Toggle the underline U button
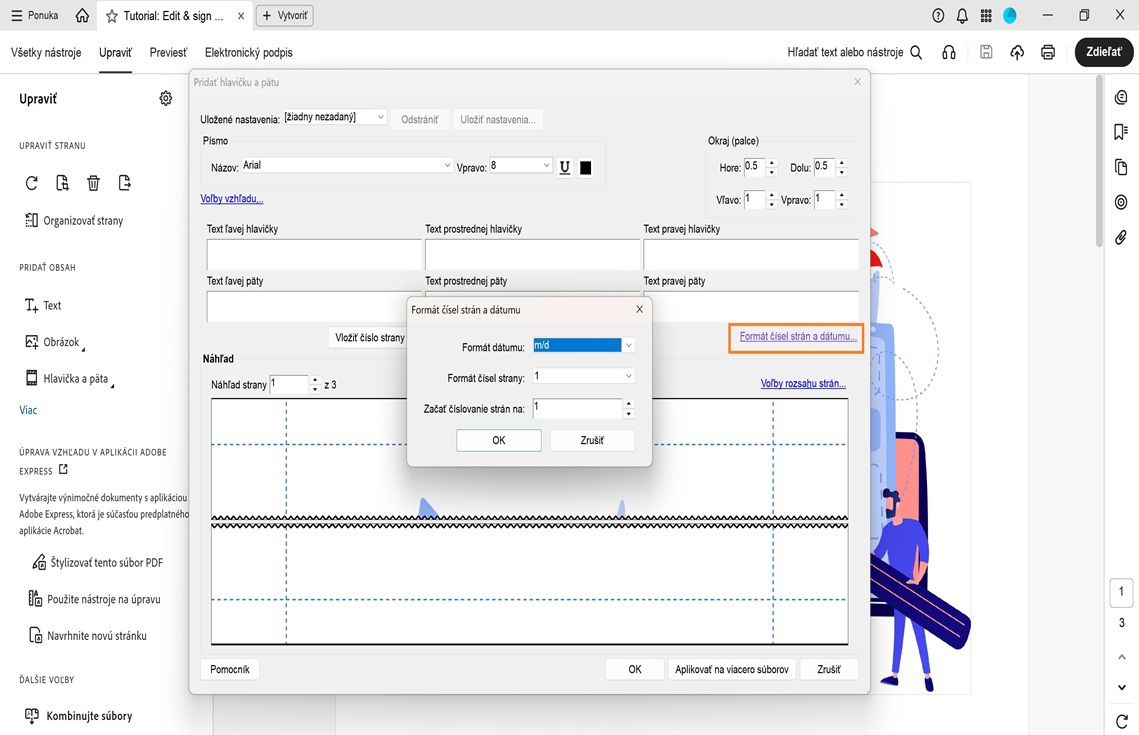The width and height of the screenshot is (1139, 735). click(x=564, y=168)
